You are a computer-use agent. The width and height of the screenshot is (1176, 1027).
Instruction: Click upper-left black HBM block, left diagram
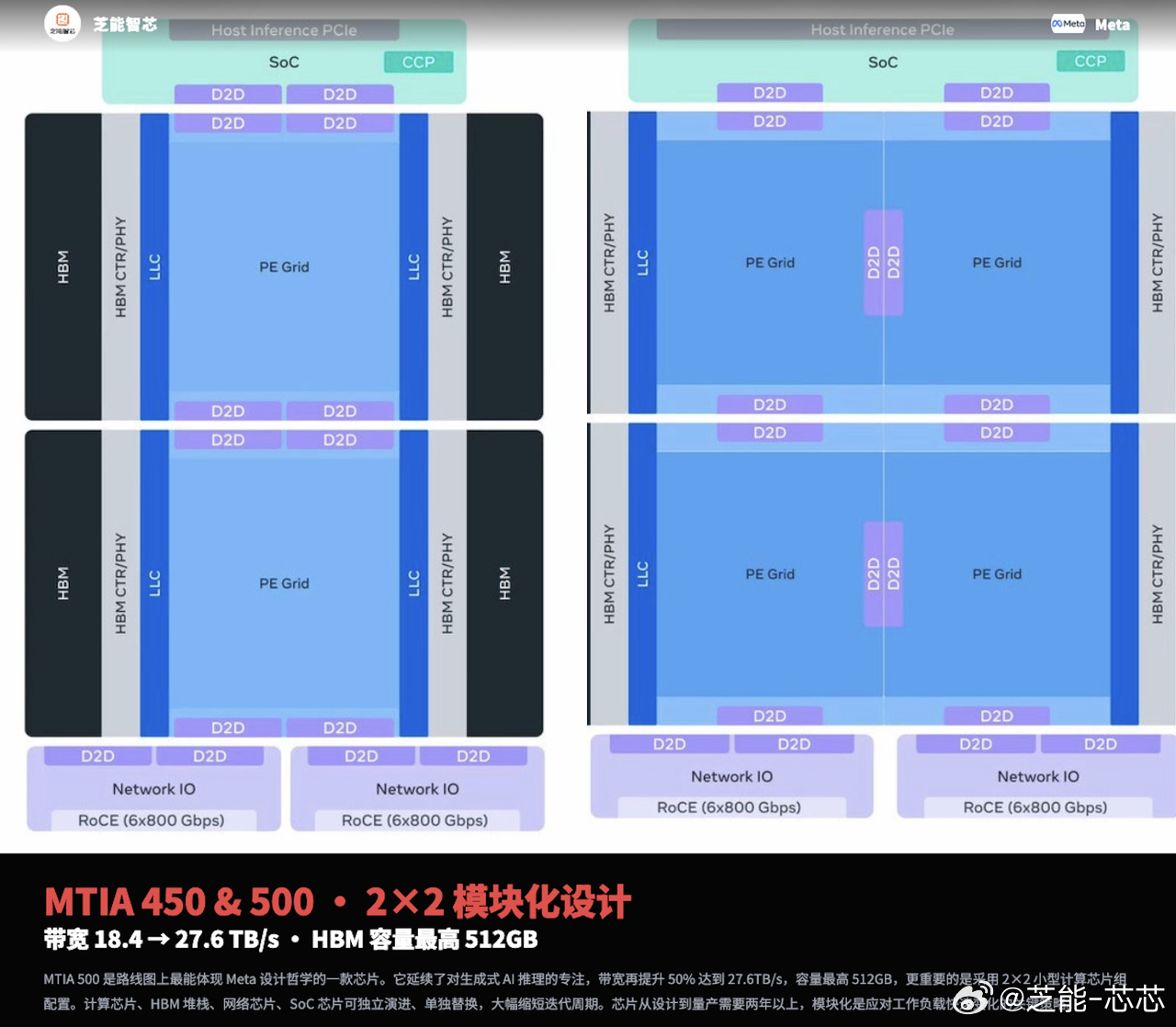[x=63, y=266]
